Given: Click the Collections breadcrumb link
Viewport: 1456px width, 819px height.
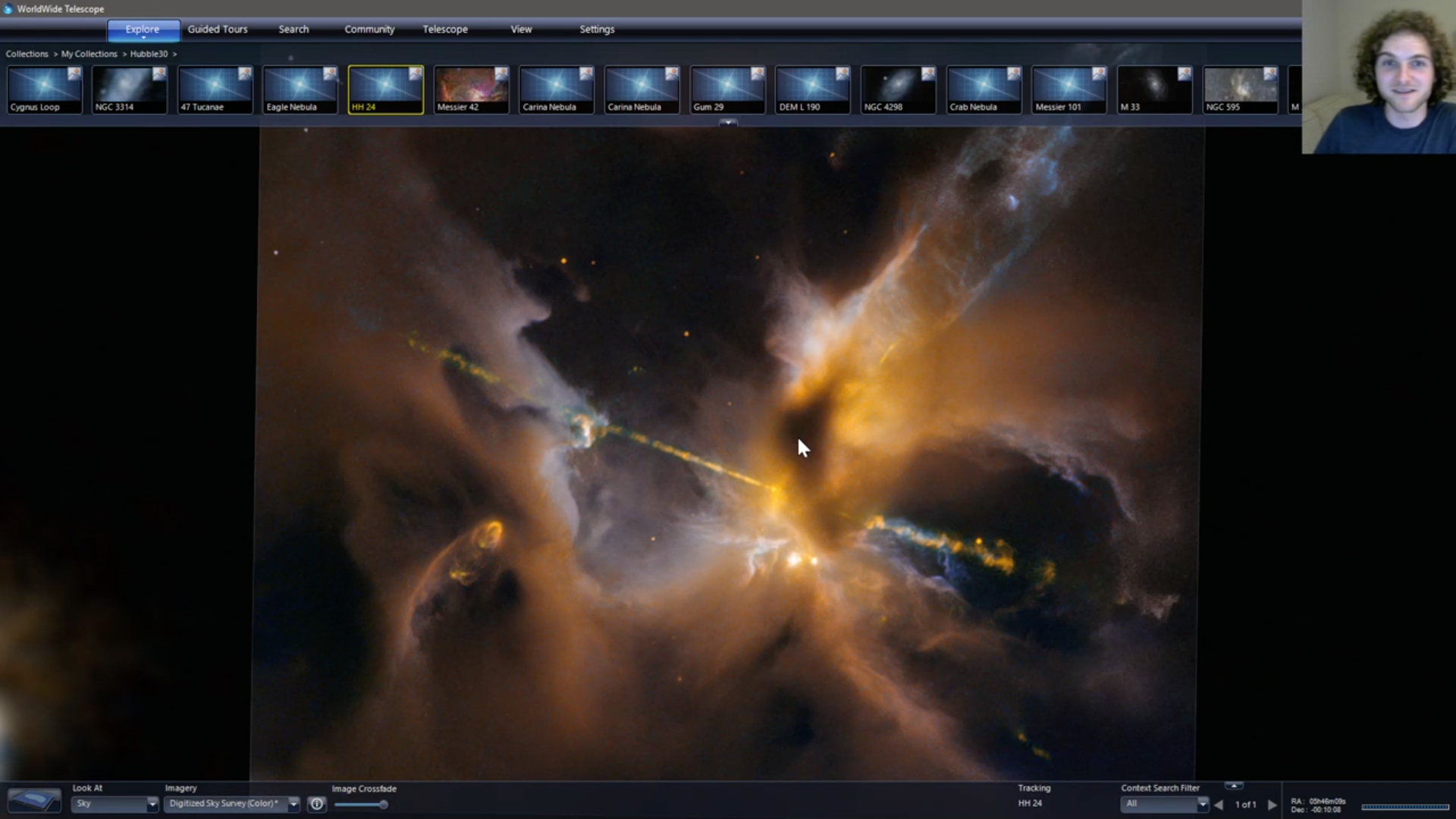Looking at the screenshot, I should (x=27, y=54).
